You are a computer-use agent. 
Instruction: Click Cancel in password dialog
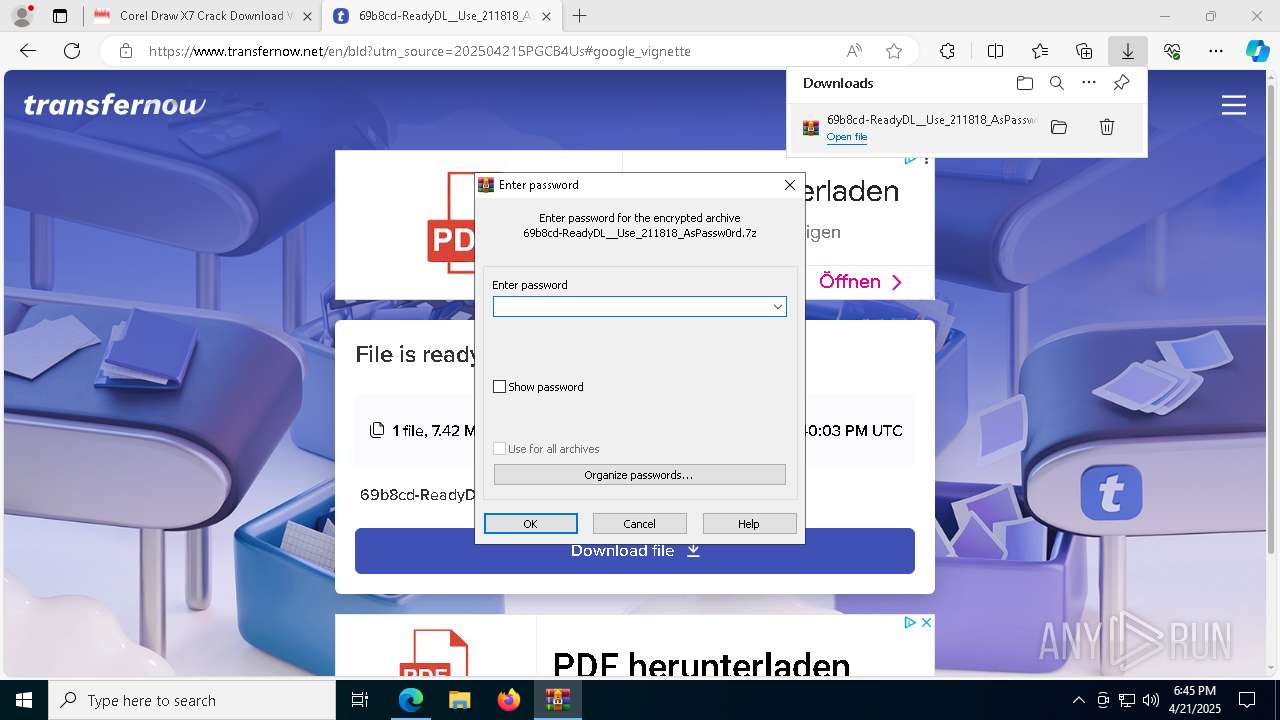[640, 524]
